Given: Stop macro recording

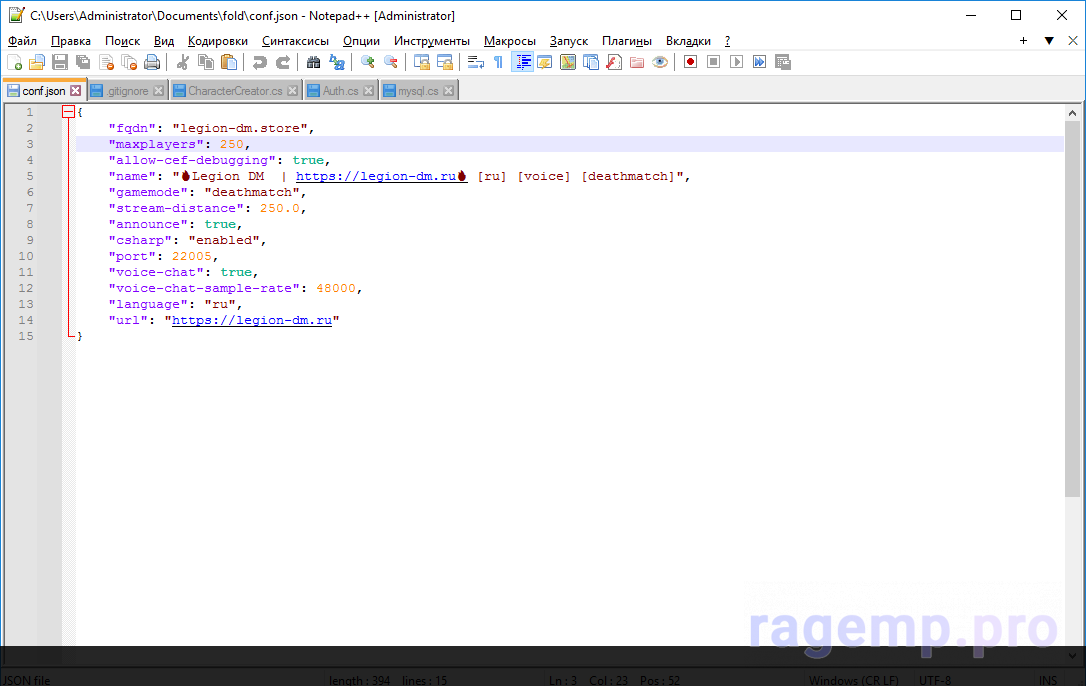Looking at the screenshot, I should point(713,62).
